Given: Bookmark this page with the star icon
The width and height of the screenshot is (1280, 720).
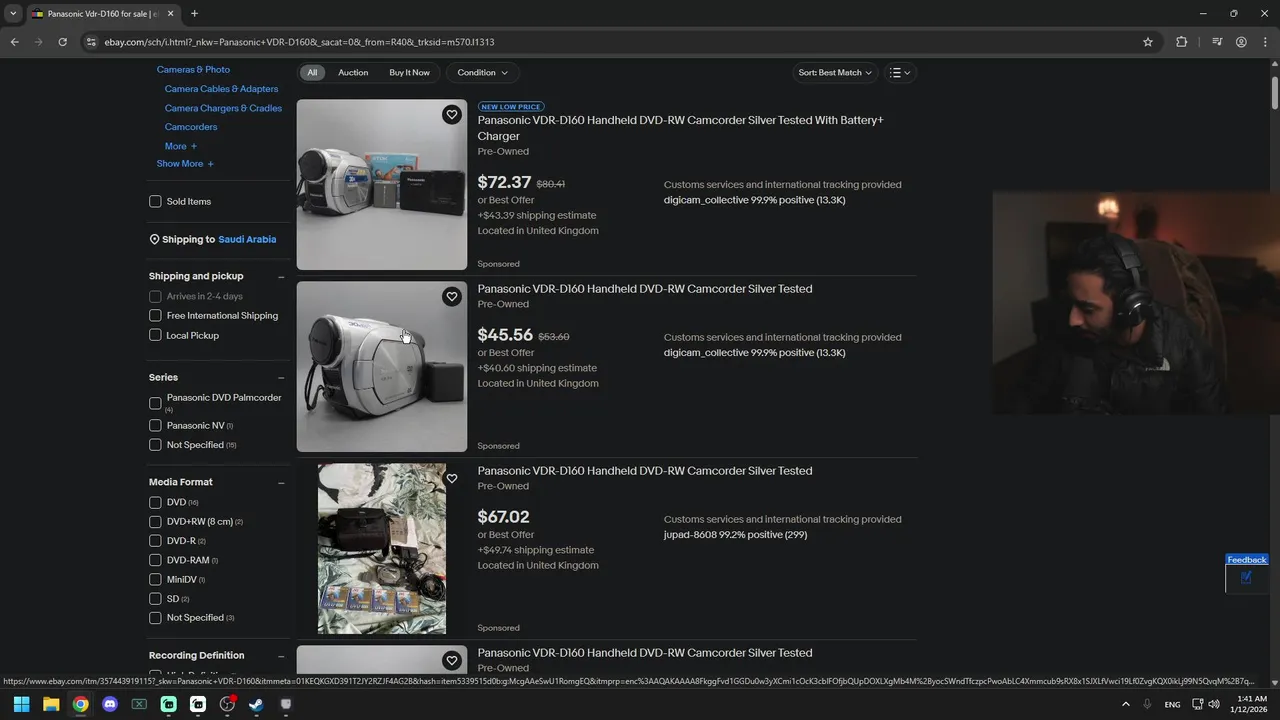Looking at the screenshot, I should tap(1148, 42).
